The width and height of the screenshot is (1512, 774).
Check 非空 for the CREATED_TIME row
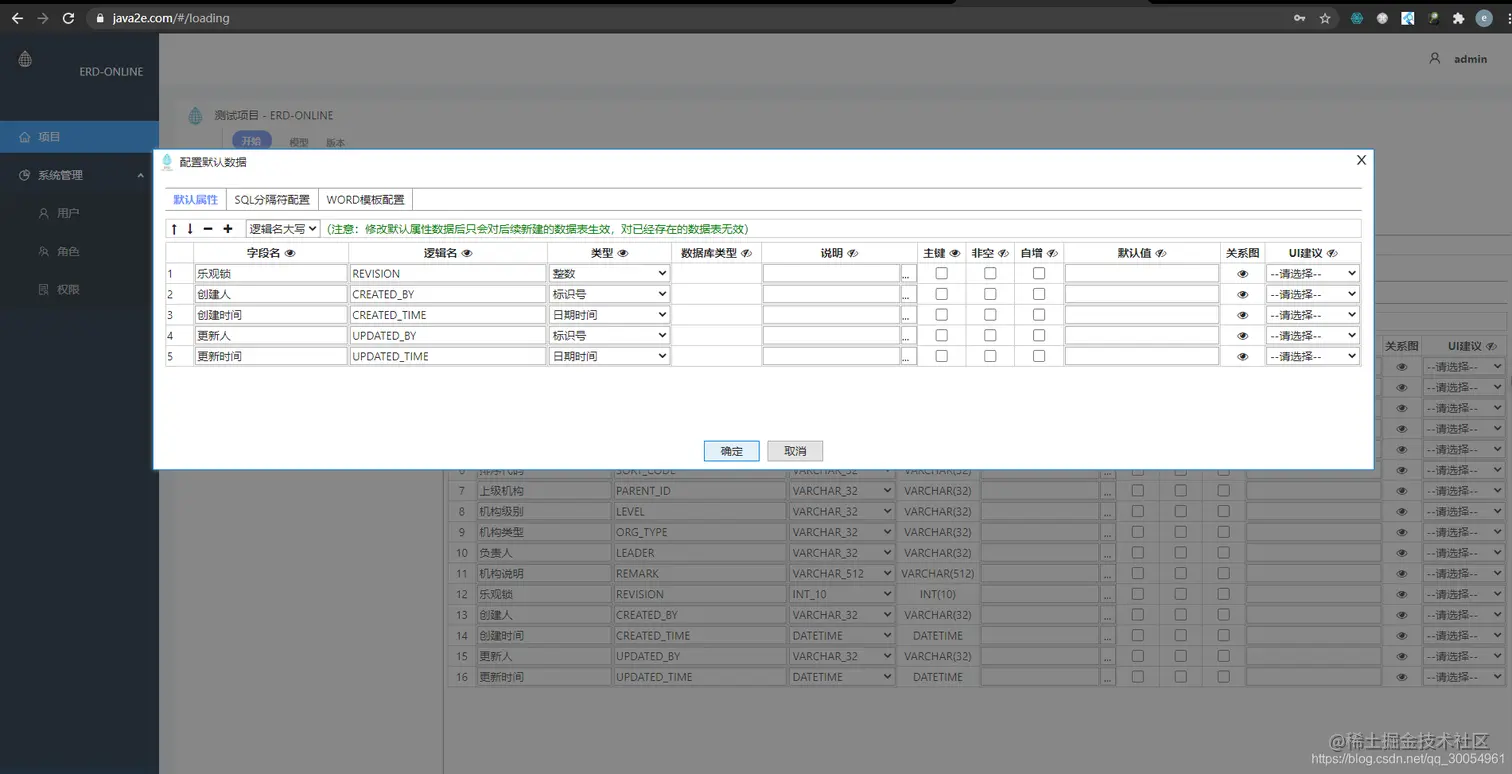point(990,314)
